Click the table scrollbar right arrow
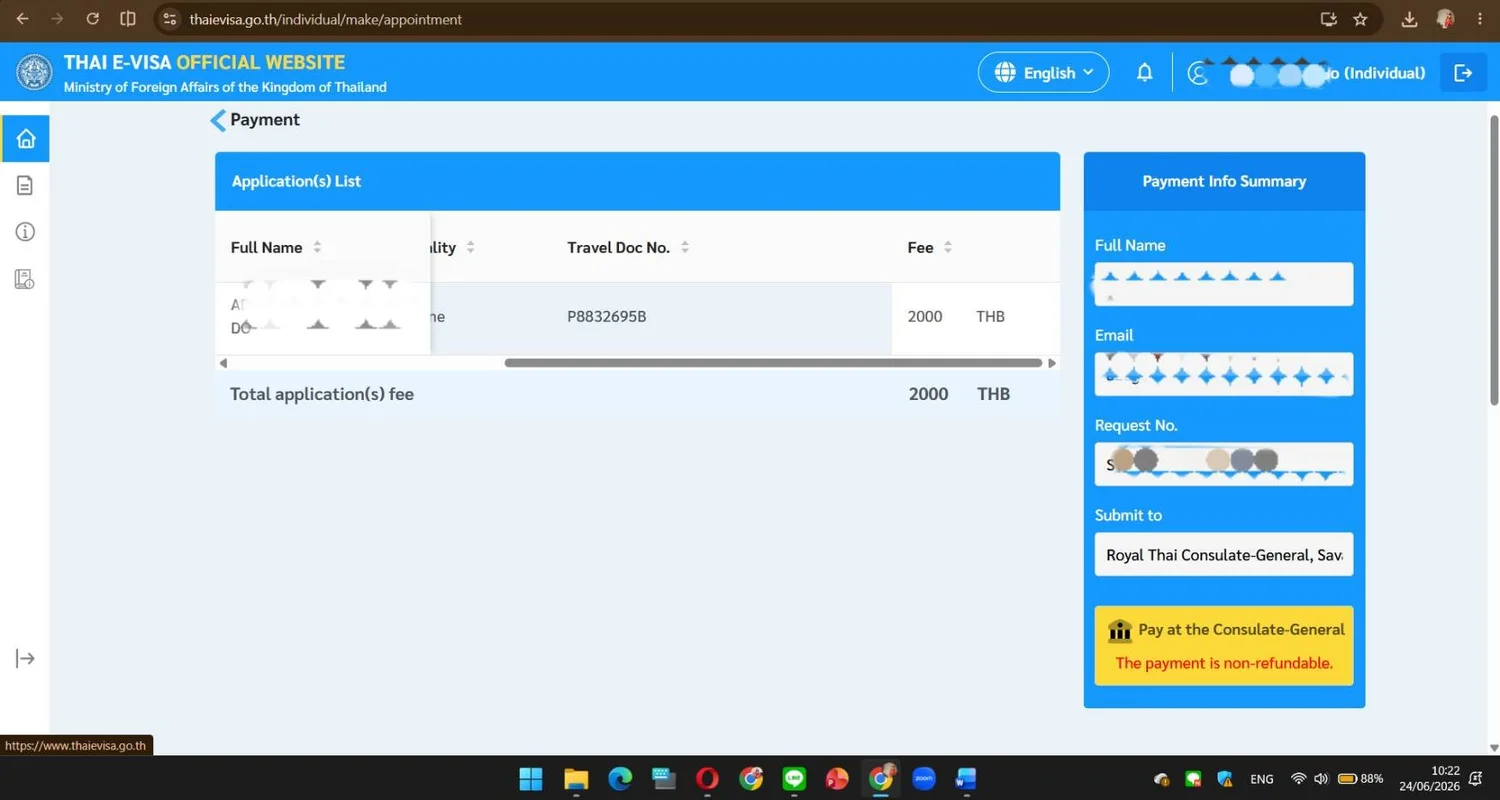Image resolution: width=1500 pixels, height=800 pixels. point(1052,363)
